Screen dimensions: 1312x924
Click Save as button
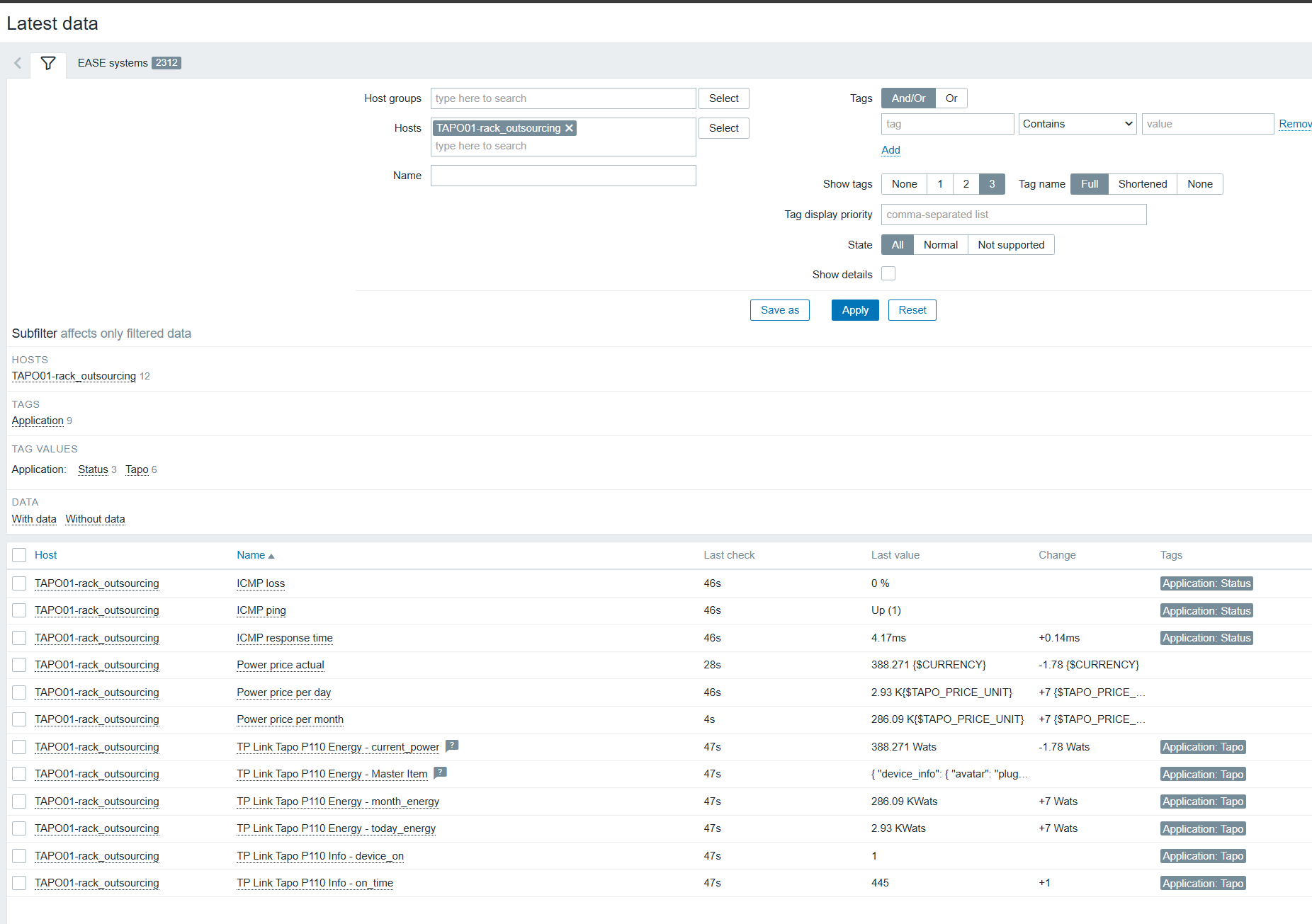(x=779, y=310)
